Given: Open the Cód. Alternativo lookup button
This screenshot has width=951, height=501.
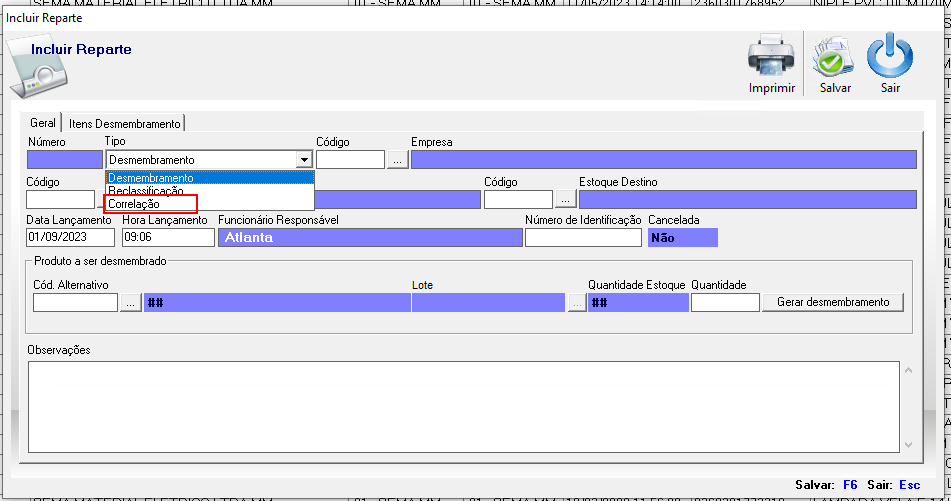Looking at the screenshot, I should click(x=130, y=302).
